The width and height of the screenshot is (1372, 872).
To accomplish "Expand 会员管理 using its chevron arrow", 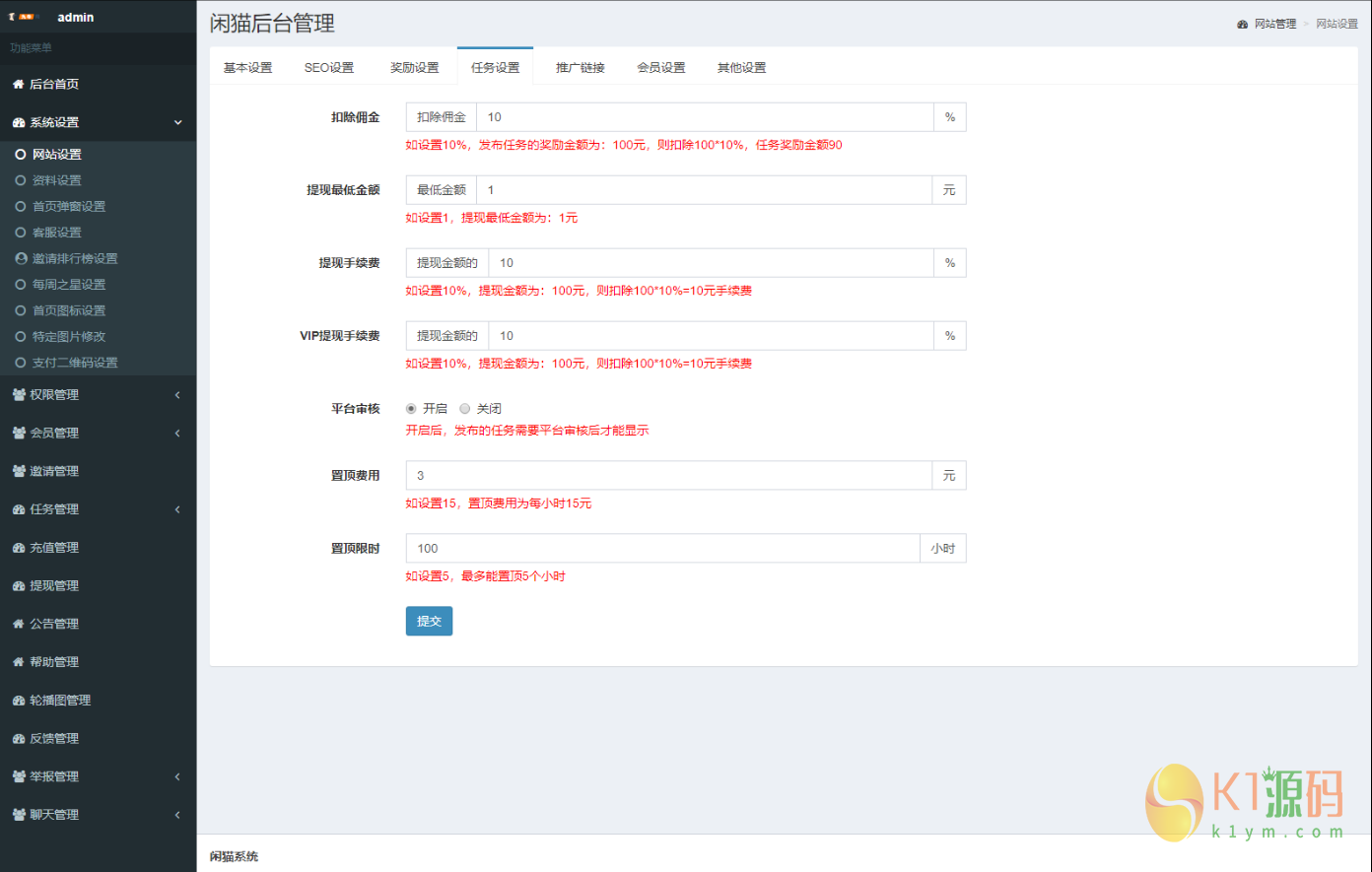I will point(178,434).
